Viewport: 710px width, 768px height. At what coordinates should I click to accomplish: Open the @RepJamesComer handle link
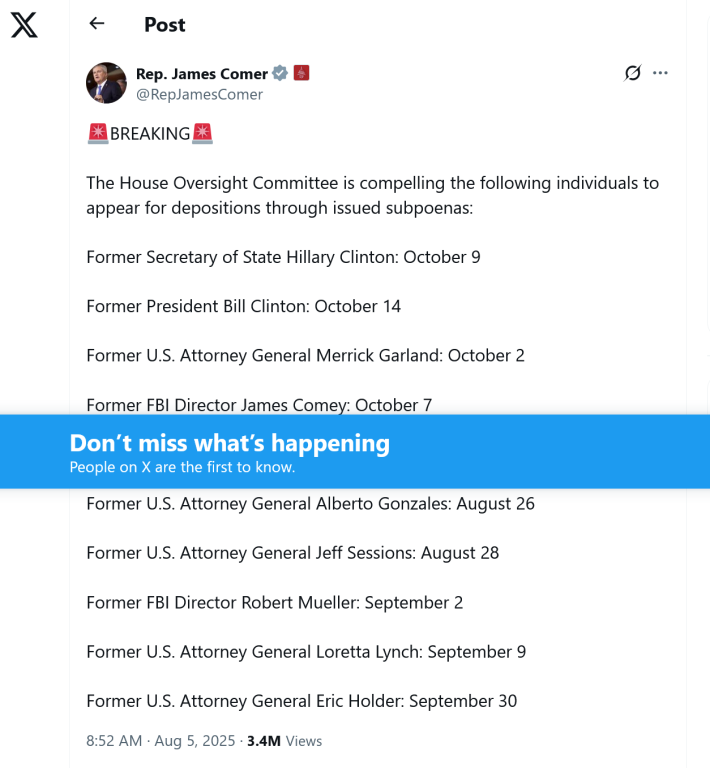(199, 94)
